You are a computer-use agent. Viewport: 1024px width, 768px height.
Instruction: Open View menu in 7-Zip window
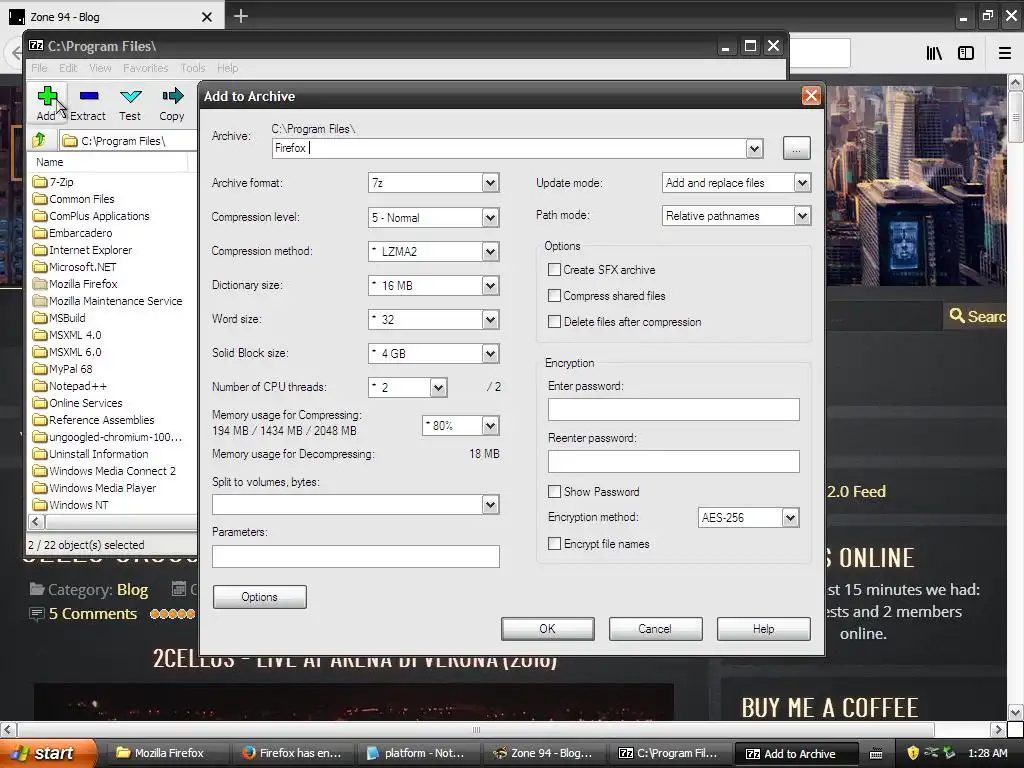click(100, 68)
